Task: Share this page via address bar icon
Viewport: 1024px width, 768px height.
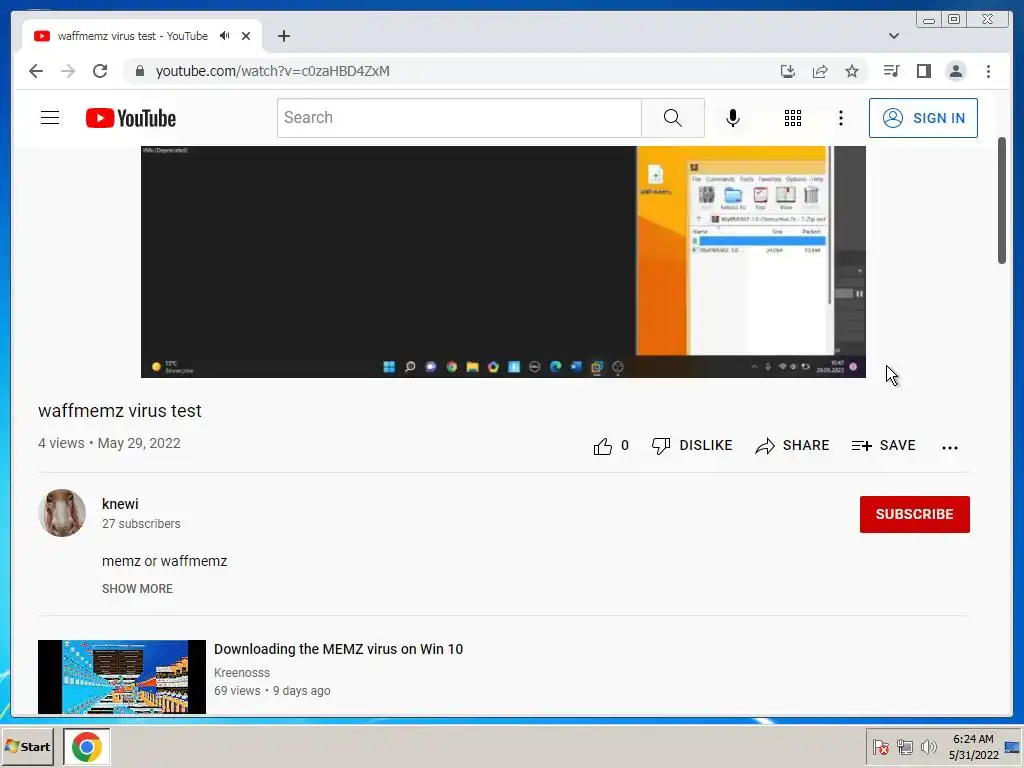Action: point(820,71)
